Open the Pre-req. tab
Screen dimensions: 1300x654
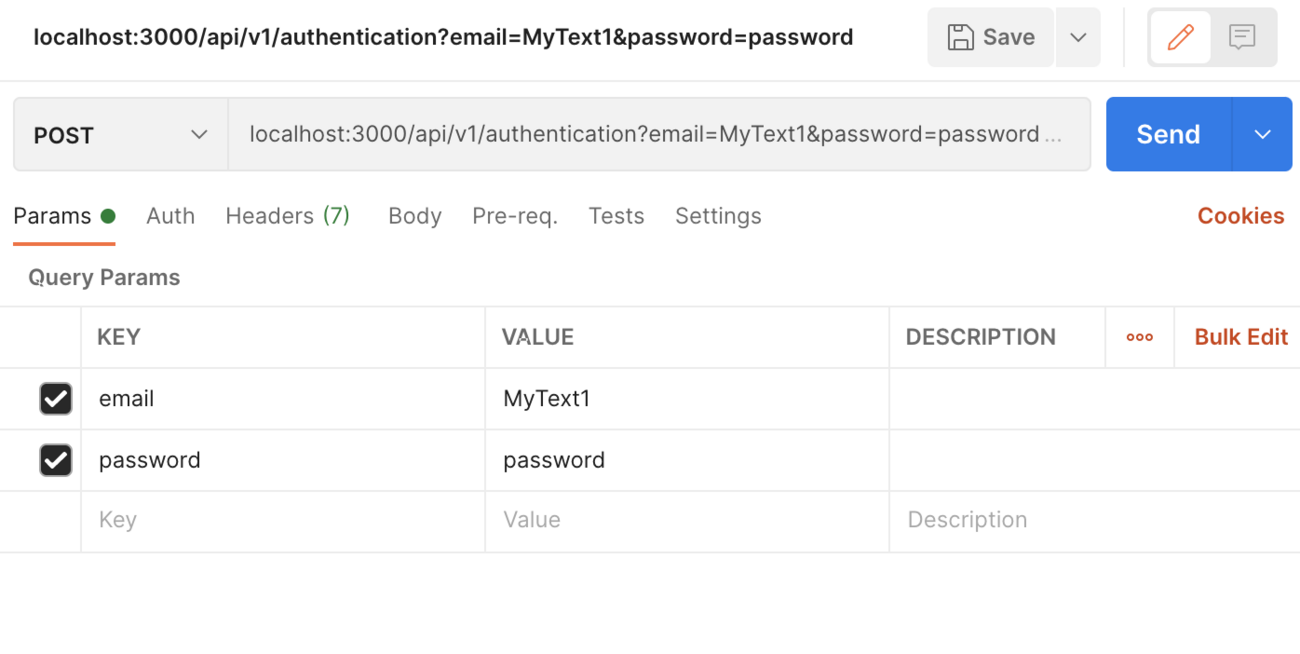515,216
